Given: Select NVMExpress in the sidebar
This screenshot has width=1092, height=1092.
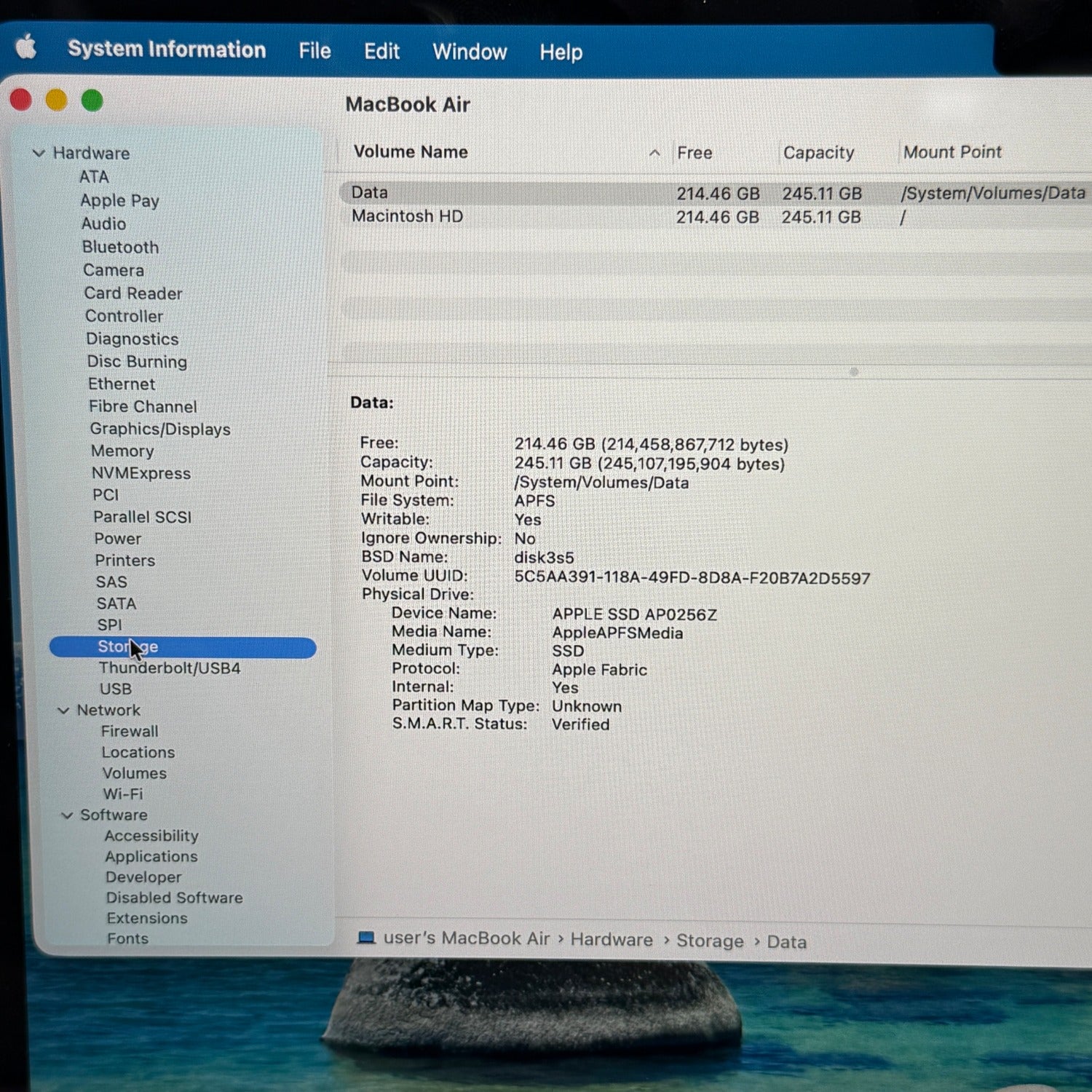Looking at the screenshot, I should (141, 473).
